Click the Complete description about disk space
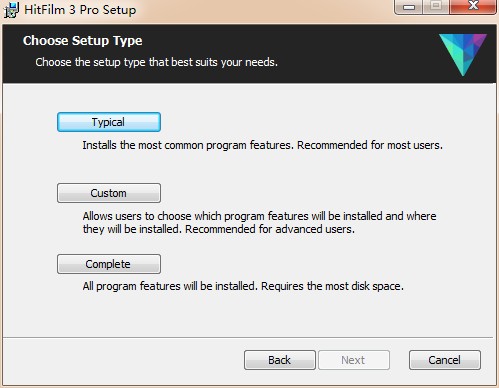The width and height of the screenshot is (499, 388). pyautogui.click(x=243, y=286)
